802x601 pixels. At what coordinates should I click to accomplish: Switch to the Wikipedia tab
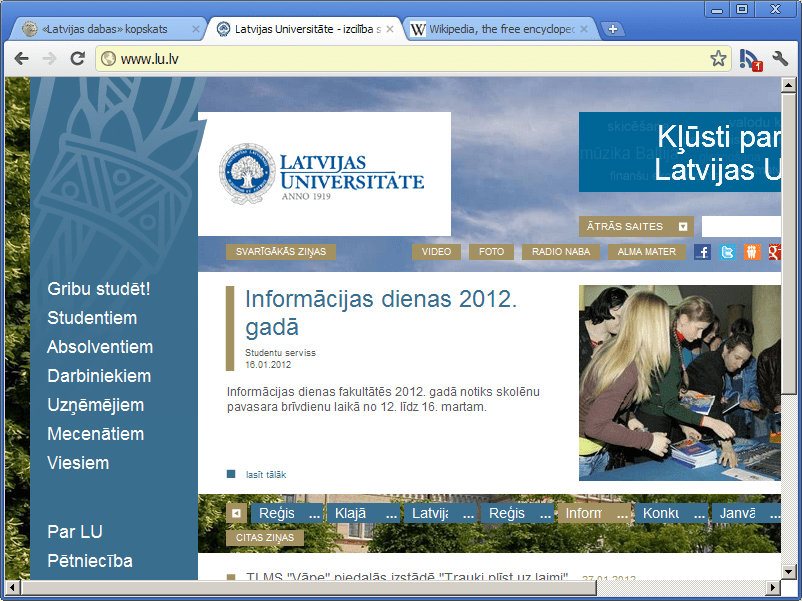pos(501,29)
